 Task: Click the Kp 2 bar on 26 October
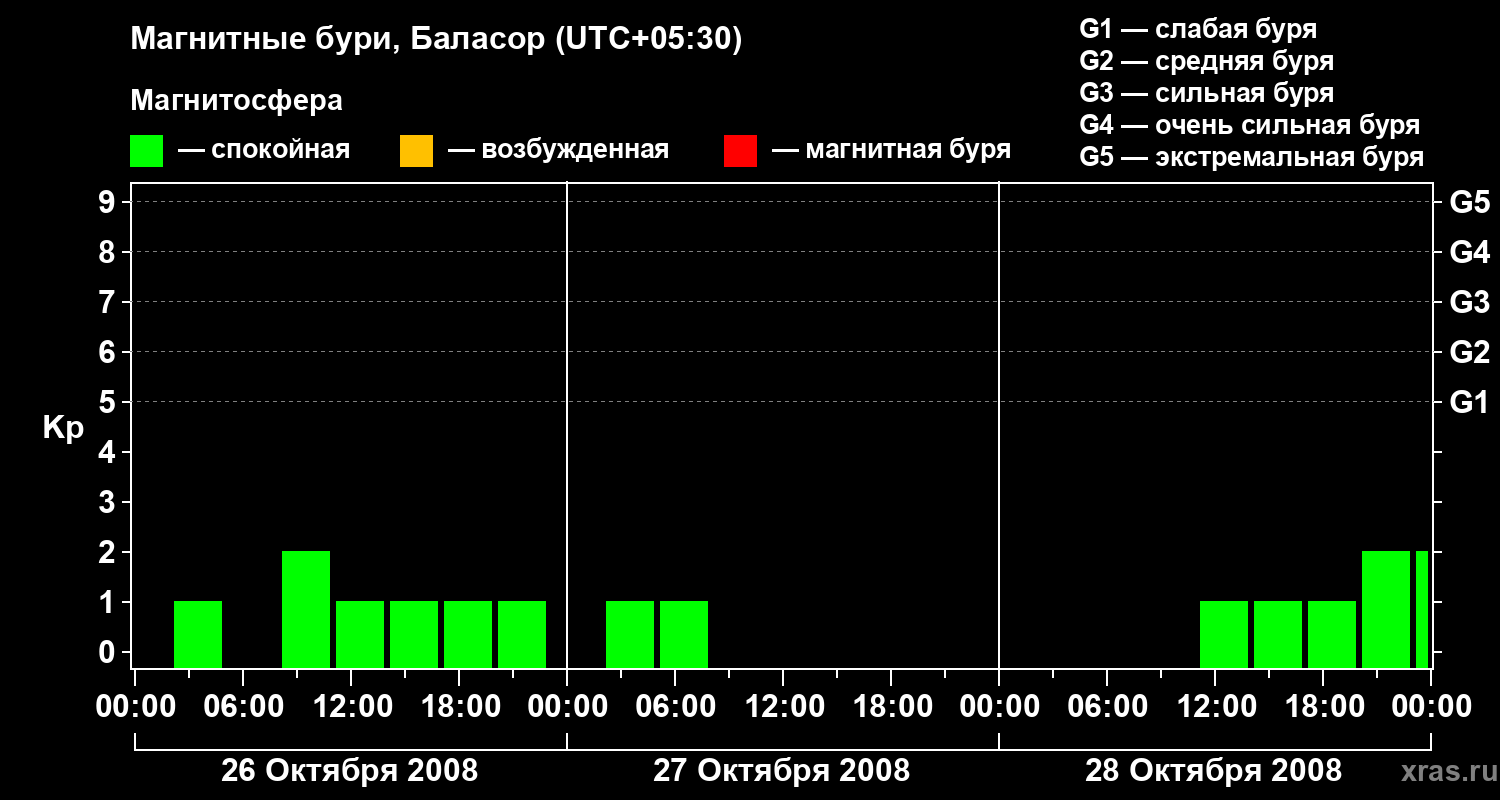(x=306, y=609)
